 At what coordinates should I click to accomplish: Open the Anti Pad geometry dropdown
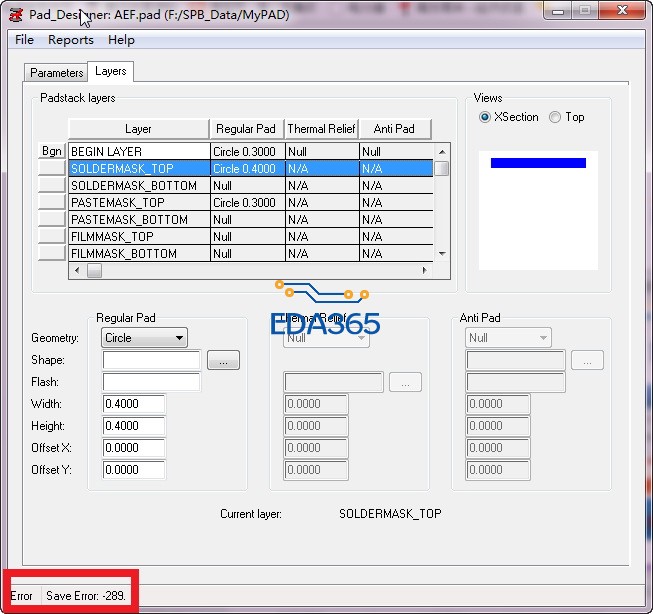pos(508,338)
